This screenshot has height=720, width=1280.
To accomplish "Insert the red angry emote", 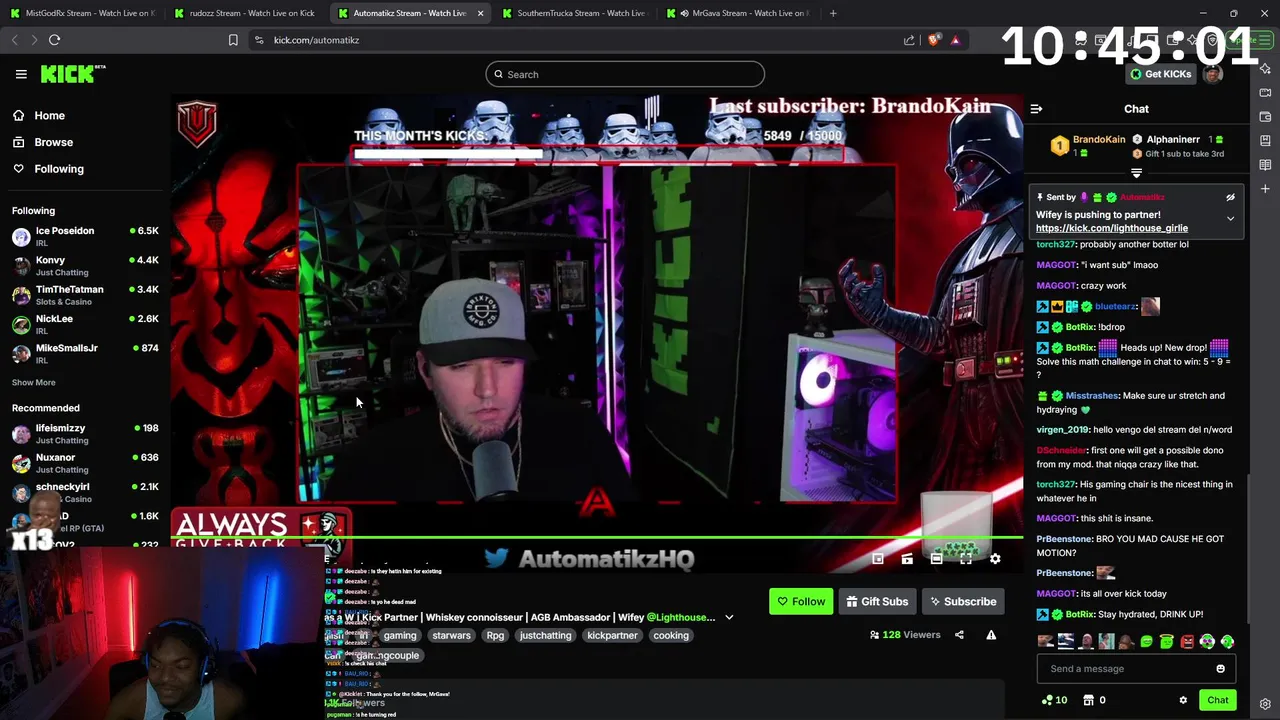I will pyautogui.click(x=1187, y=642).
